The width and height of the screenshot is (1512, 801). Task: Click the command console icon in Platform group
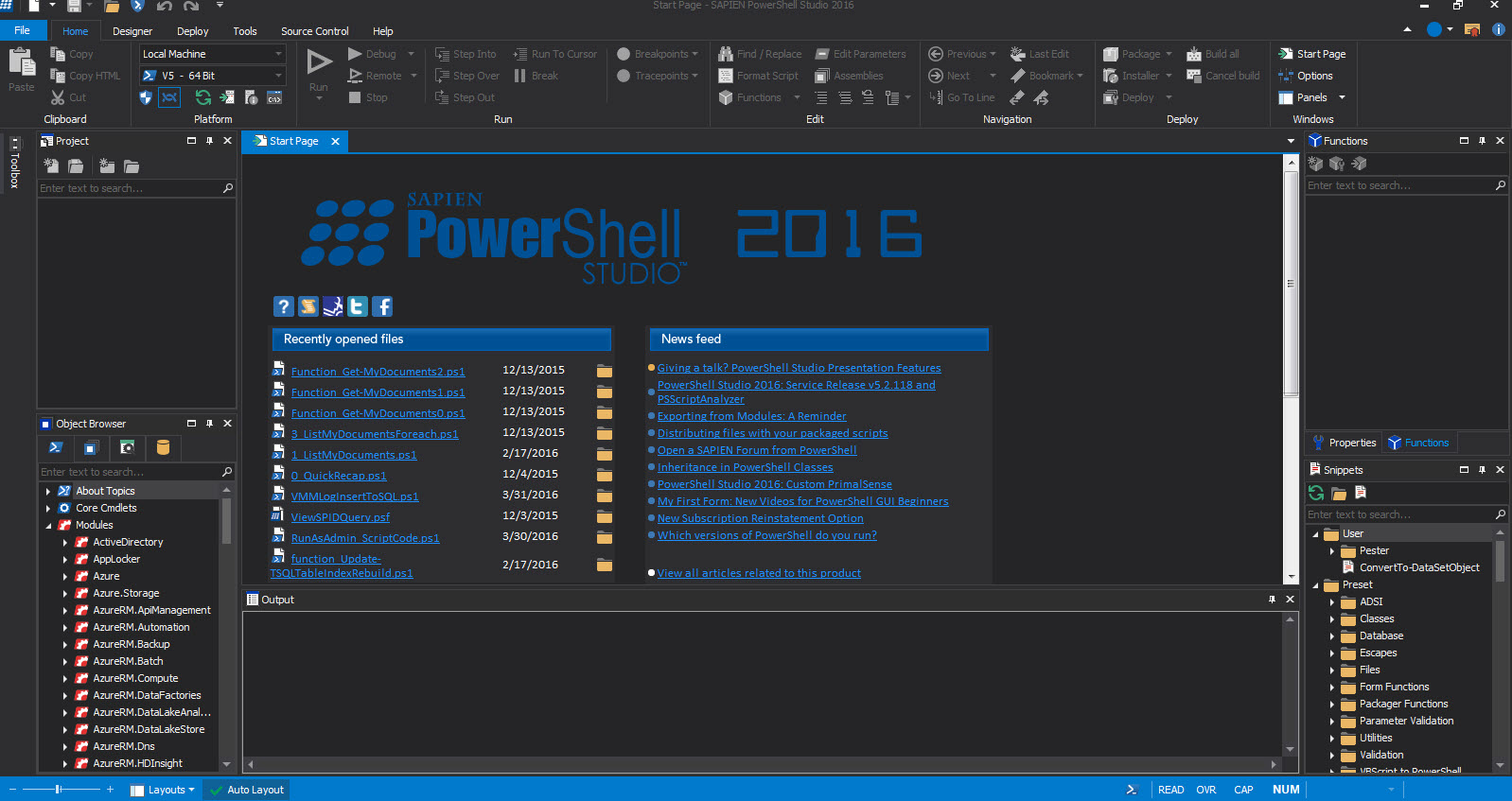tap(274, 97)
